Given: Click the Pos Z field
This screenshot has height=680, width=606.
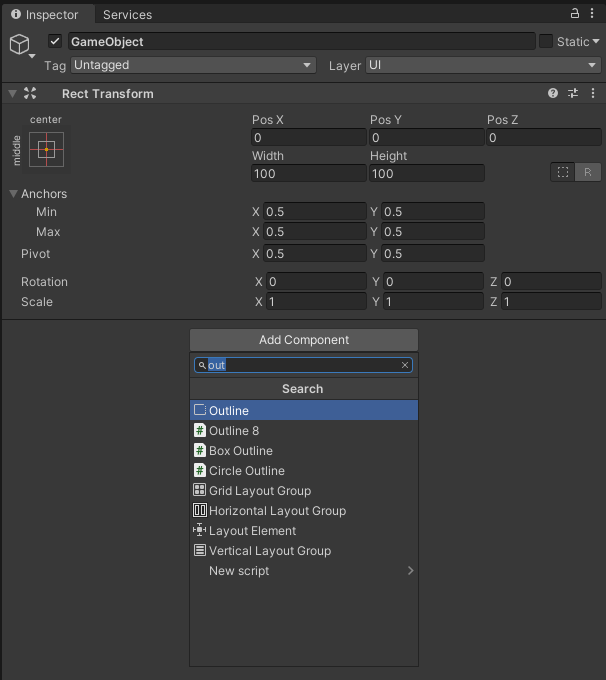Looking at the screenshot, I should coord(544,137).
